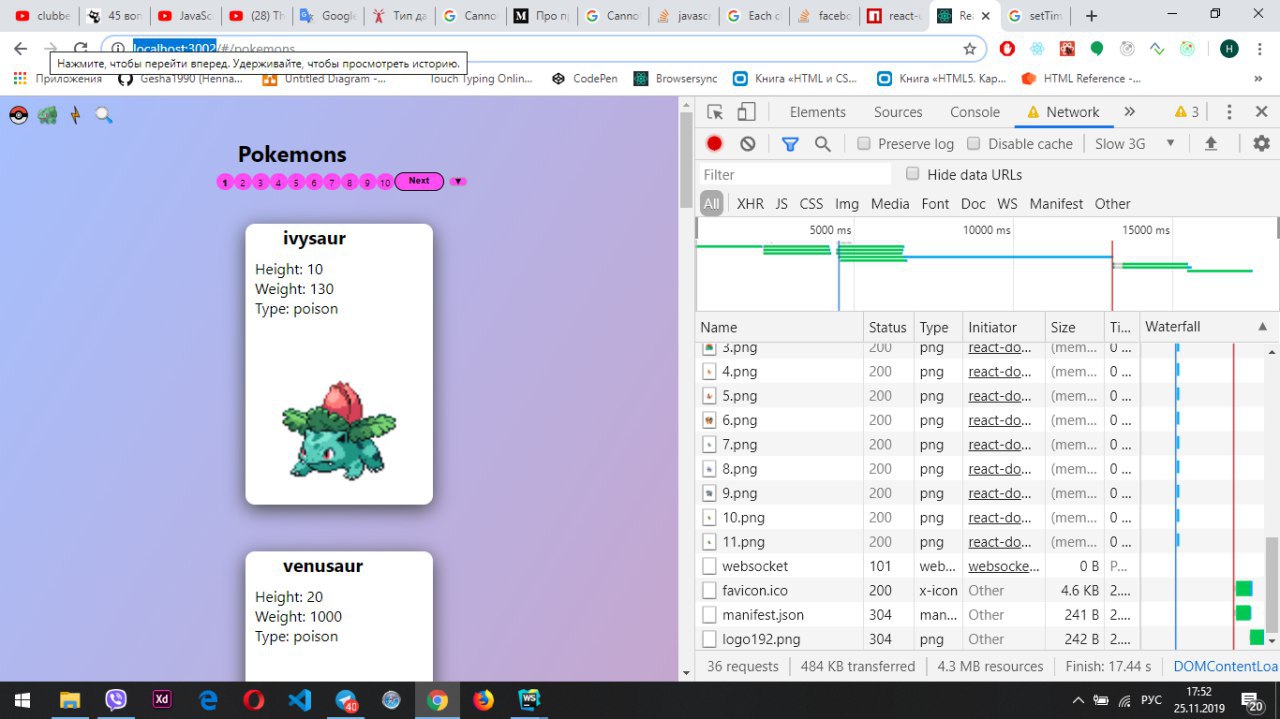Open the Console tab
The width and height of the screenshot is (1280, 719).
pyautogui.click(x=975, y=112)
